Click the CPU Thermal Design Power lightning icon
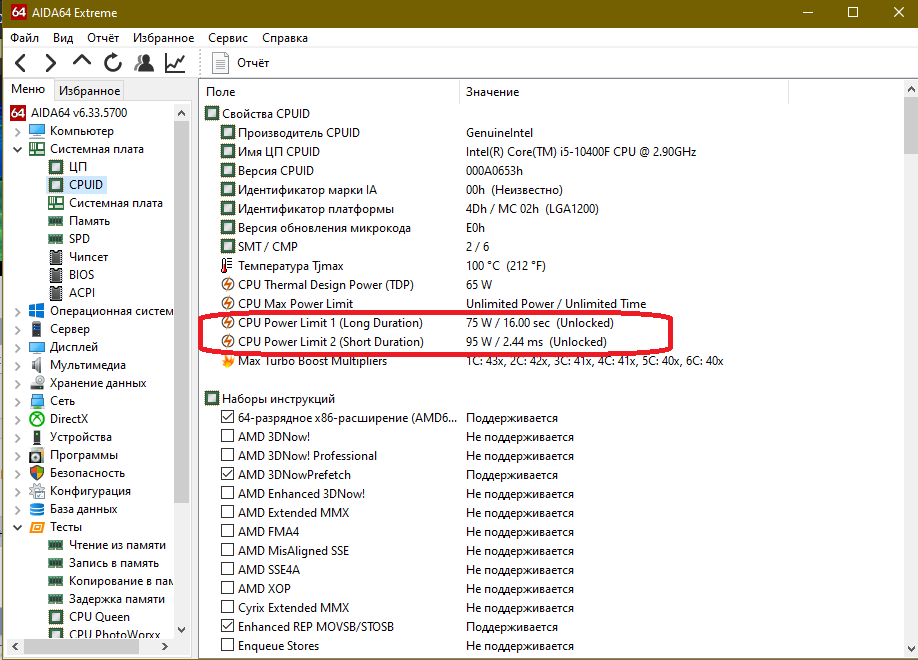The width and height of the screenshot is (918, 660). point(228,285)
